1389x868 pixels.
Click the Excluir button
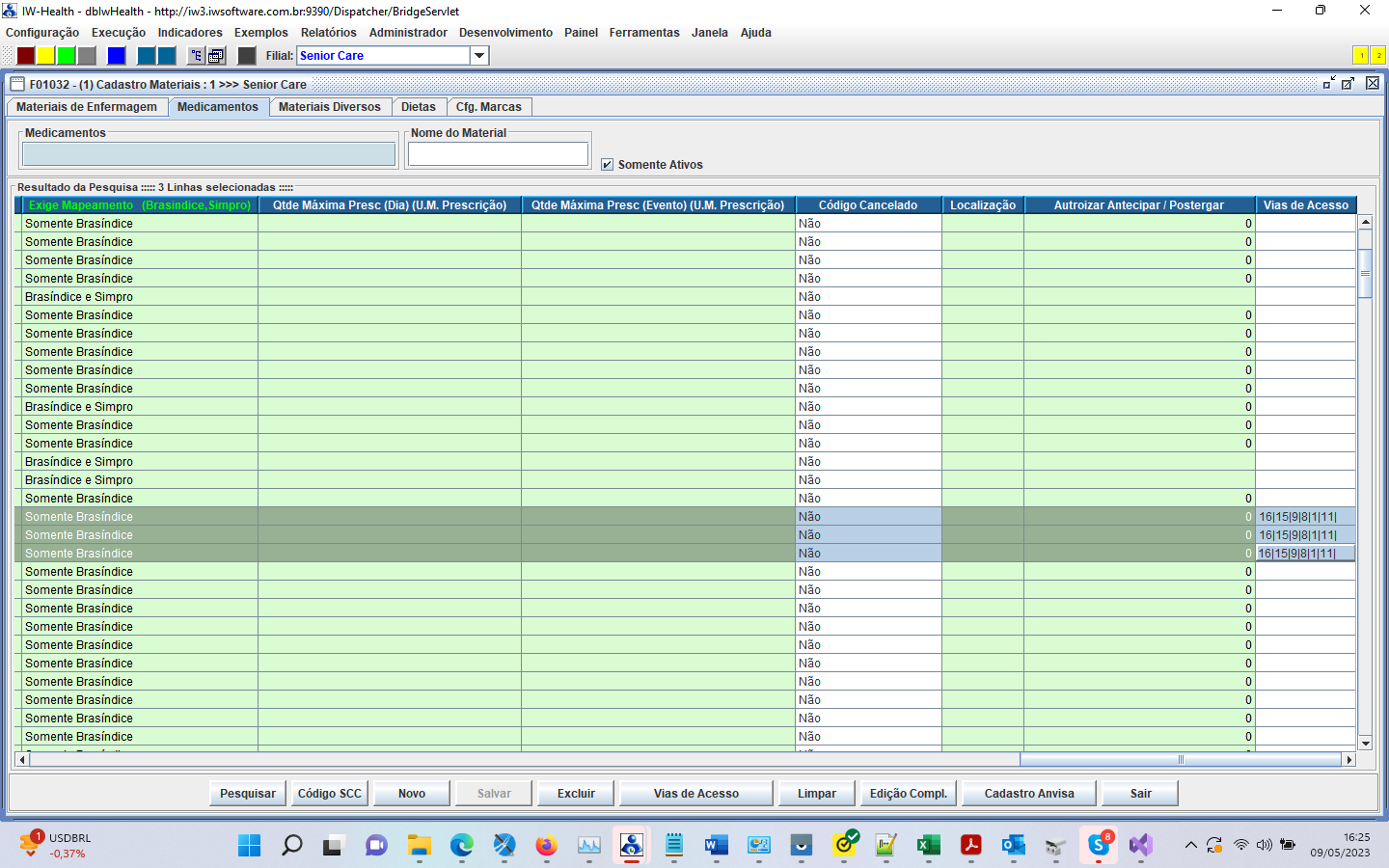click(x=576, y=794)
